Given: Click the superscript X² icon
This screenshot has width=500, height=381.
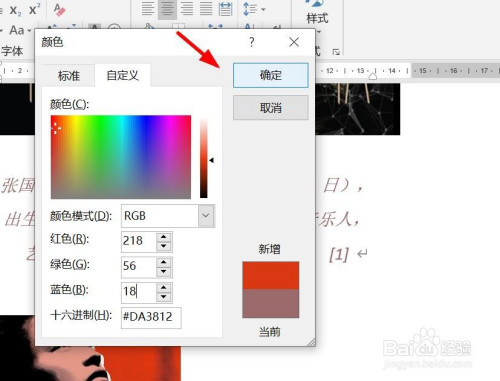Looking at the screenshot, I should coord(35,9).
